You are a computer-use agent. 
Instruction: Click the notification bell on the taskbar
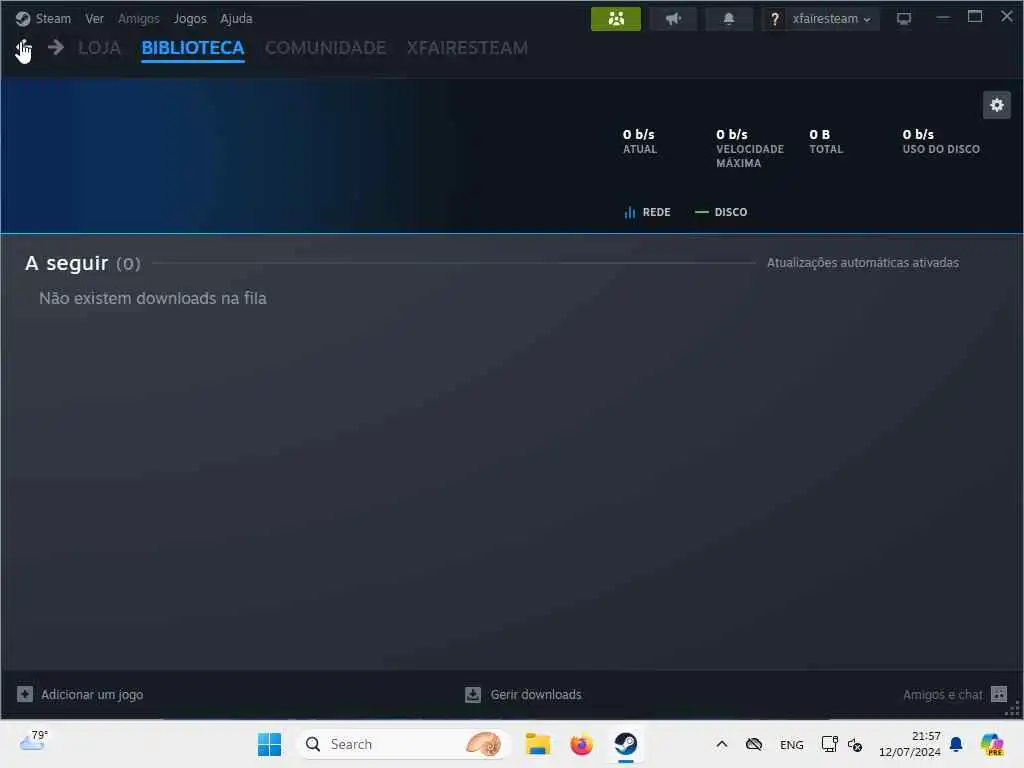coord(956,744)
